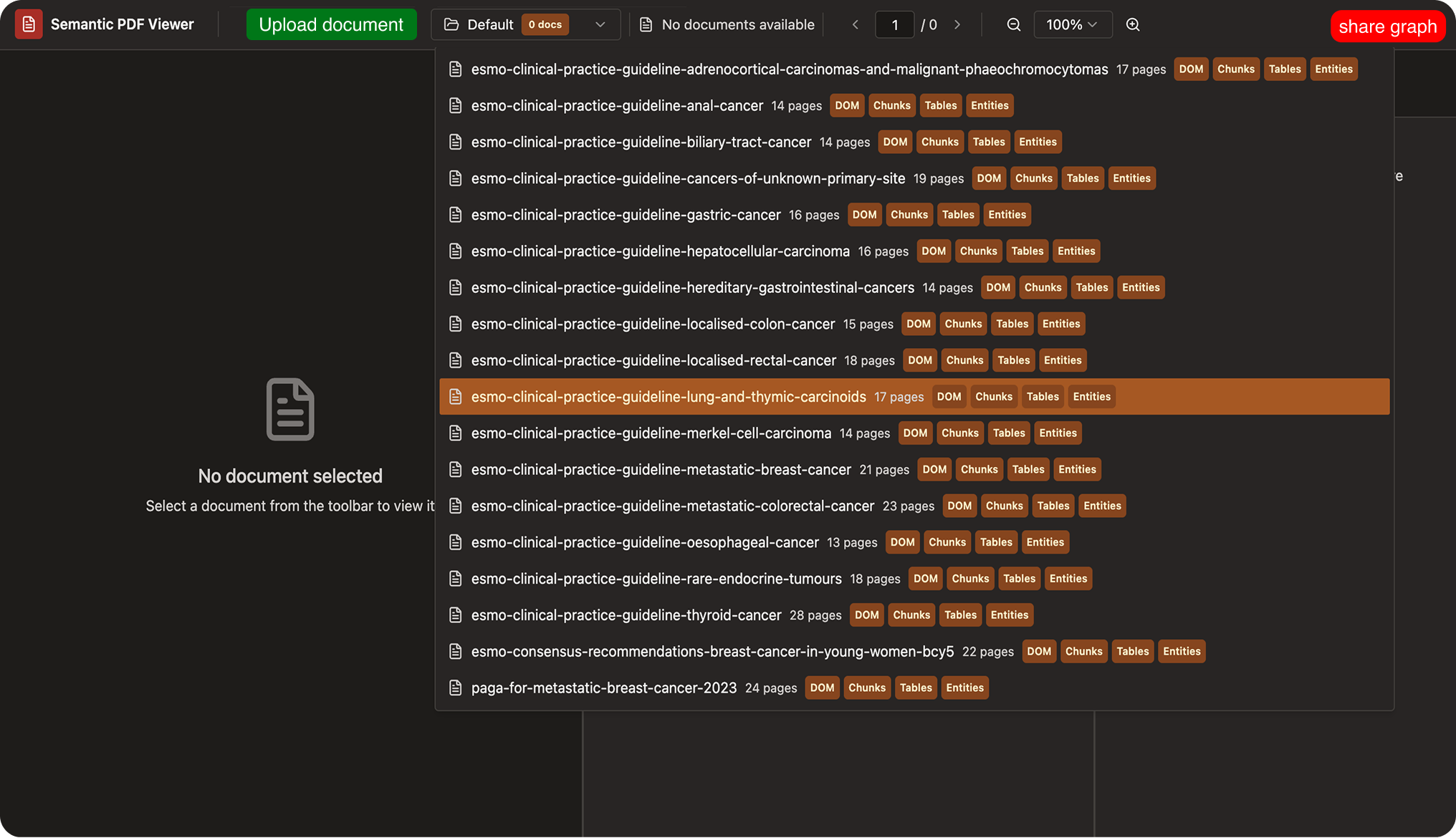Choose rare-endocrine-tumours document name

pos(656,579)
